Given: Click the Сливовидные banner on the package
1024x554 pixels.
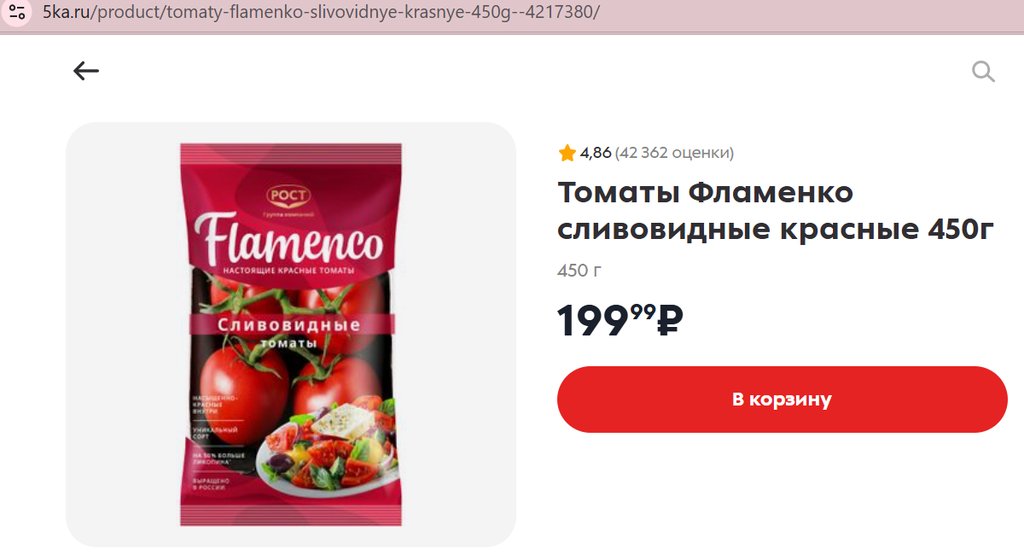Looking at the screenshot, I should pyautogui.click(x=291, y=325).
